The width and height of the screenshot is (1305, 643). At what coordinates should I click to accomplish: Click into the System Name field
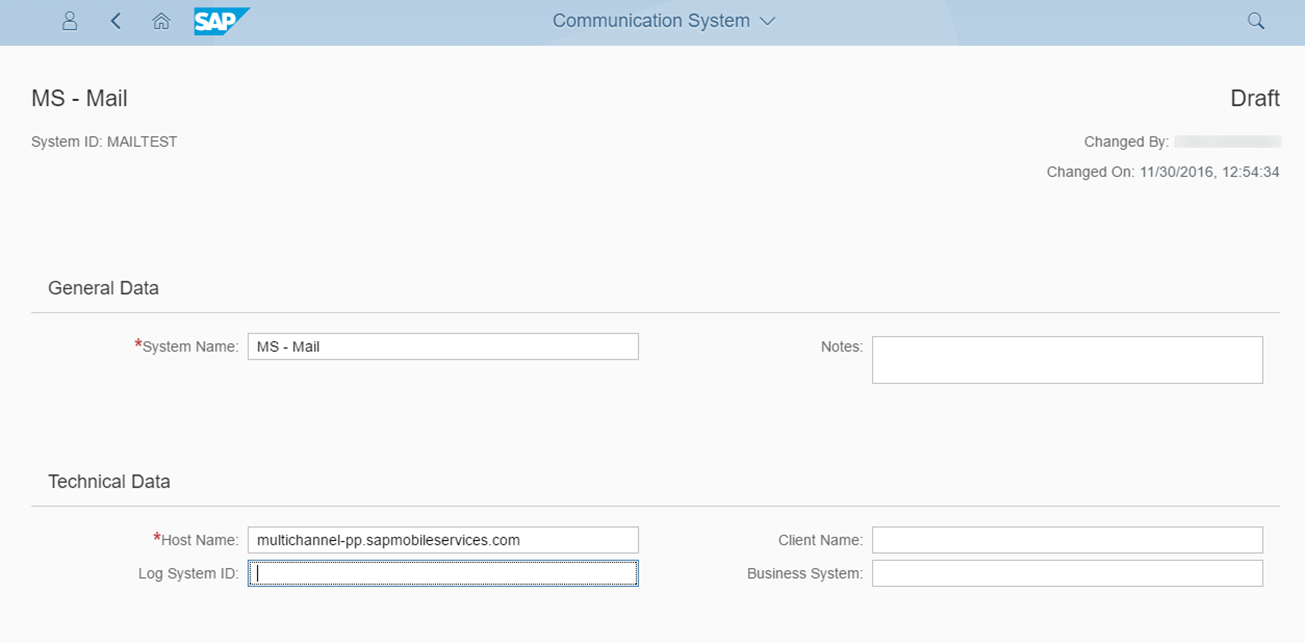[x=442, y=347]
